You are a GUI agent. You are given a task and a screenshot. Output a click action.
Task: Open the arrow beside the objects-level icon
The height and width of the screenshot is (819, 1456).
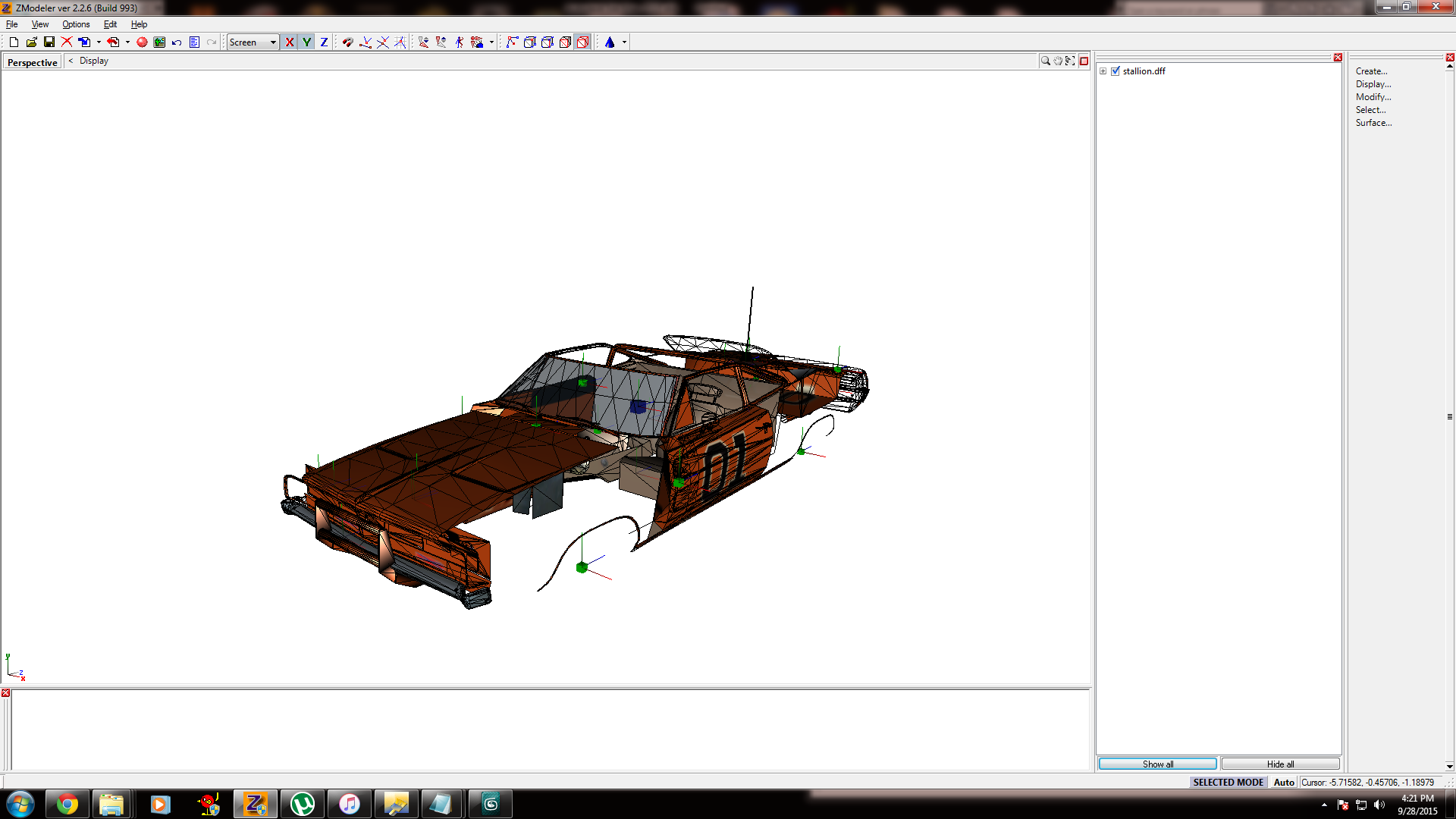[x=491, y=42]
